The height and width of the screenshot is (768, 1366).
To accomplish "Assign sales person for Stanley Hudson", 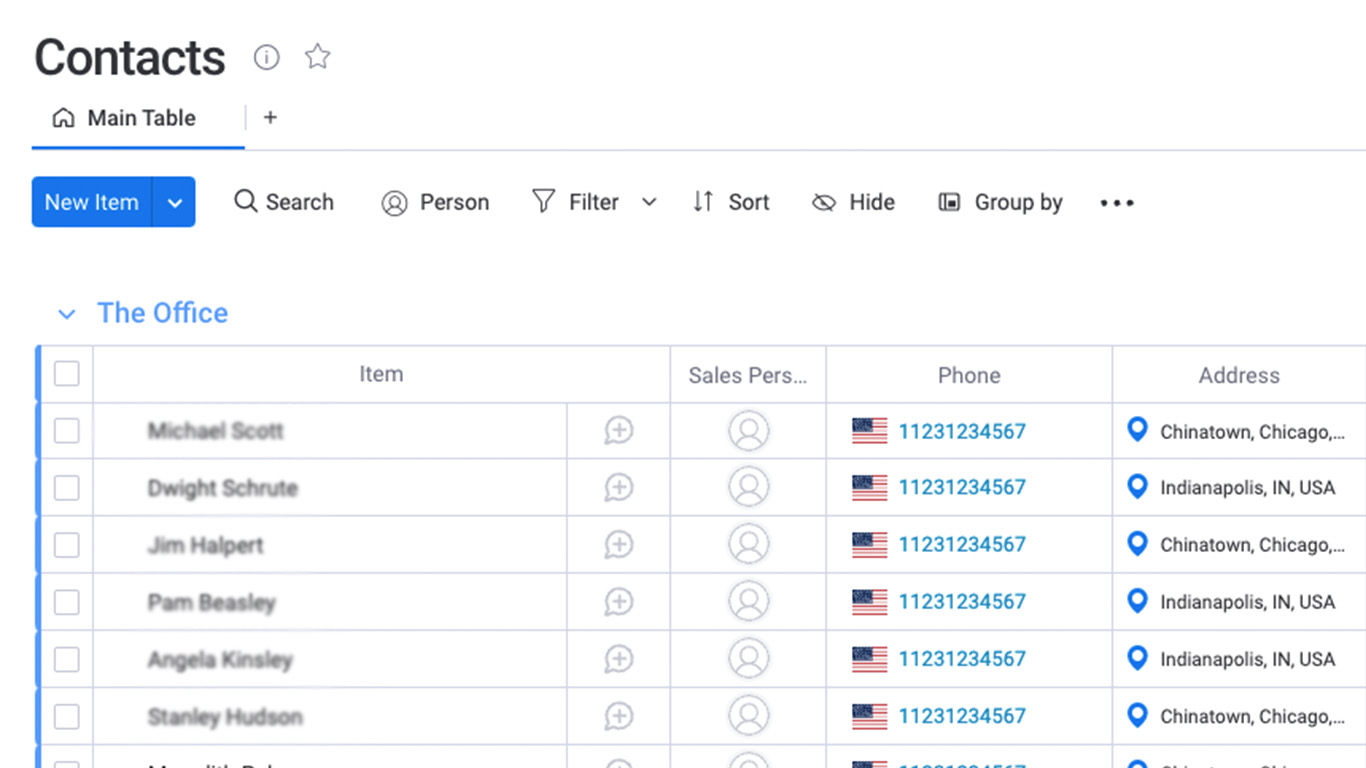I will click(x=748, y=716).
